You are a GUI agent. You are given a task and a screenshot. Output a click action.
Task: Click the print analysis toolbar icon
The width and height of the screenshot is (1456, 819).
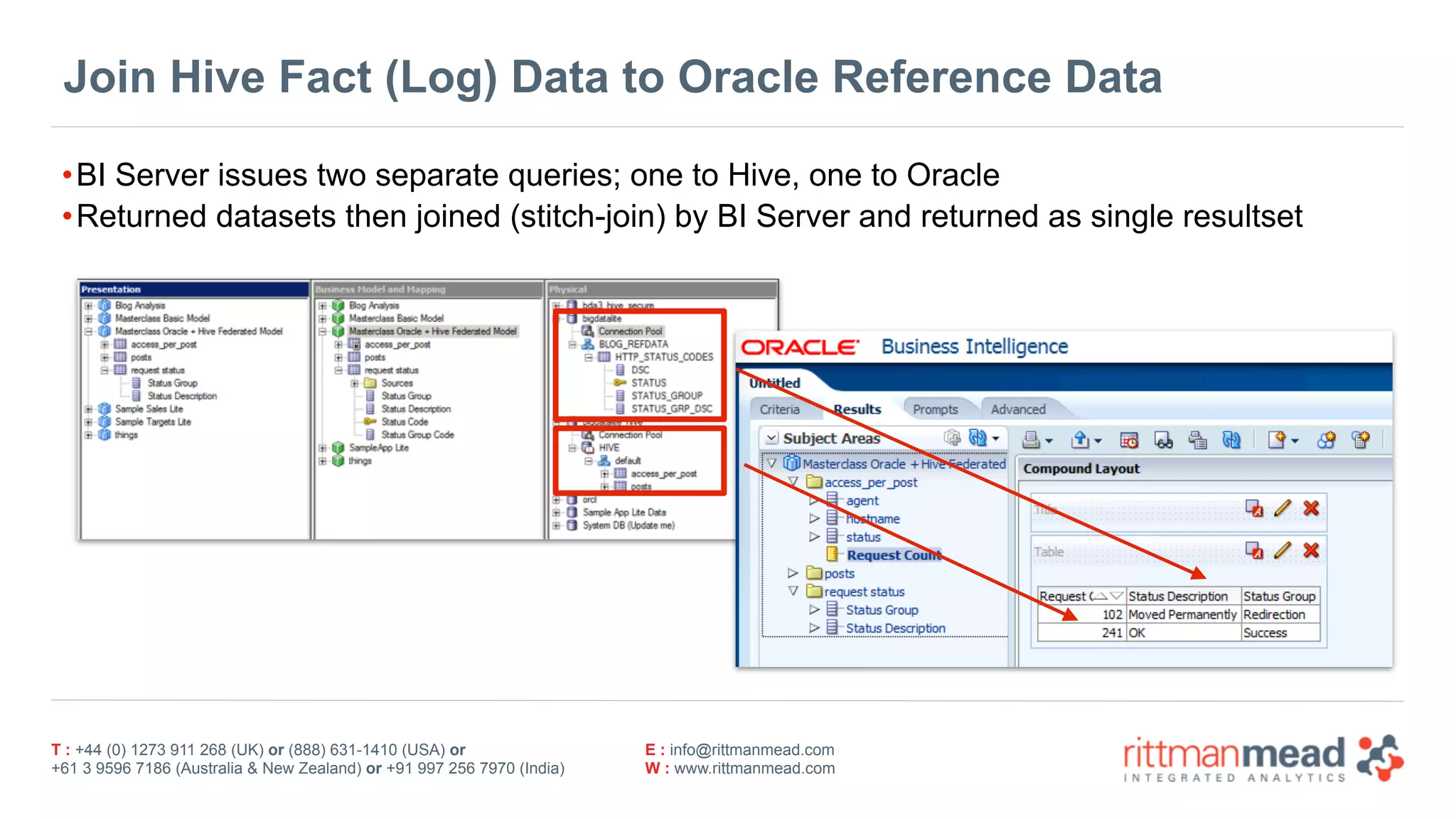click(1031, 440)
